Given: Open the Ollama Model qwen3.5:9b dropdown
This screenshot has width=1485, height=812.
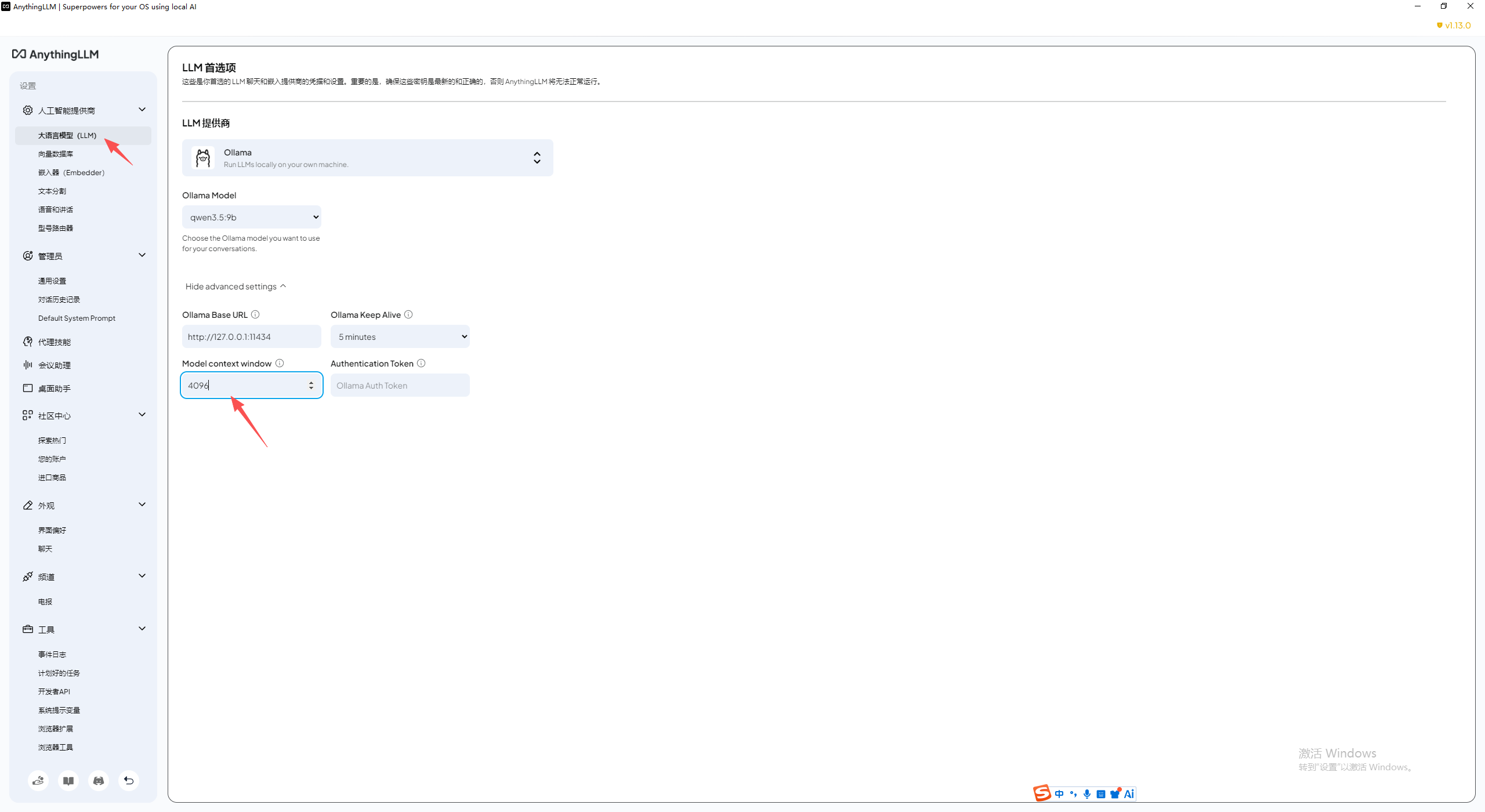Looking at the screenshot, I should click(252, 217).
